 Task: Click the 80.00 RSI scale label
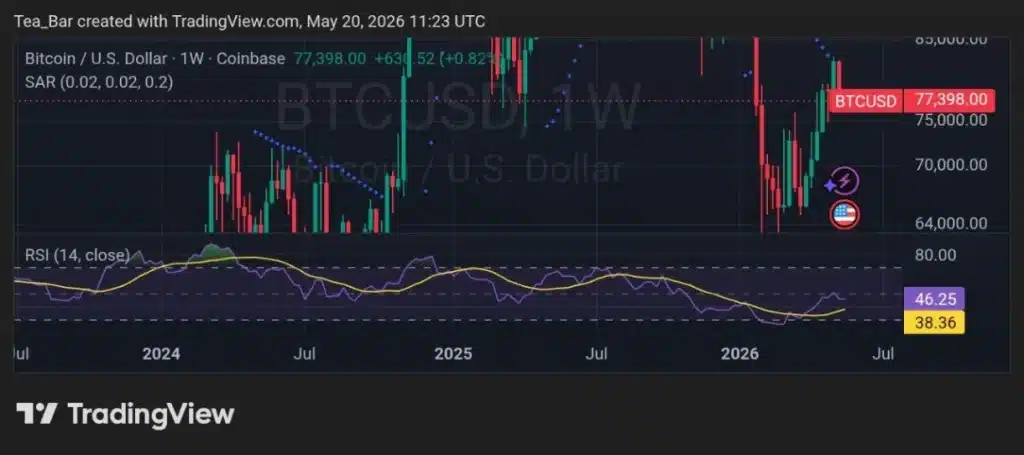pyautogui.click(x=936, y=255)
